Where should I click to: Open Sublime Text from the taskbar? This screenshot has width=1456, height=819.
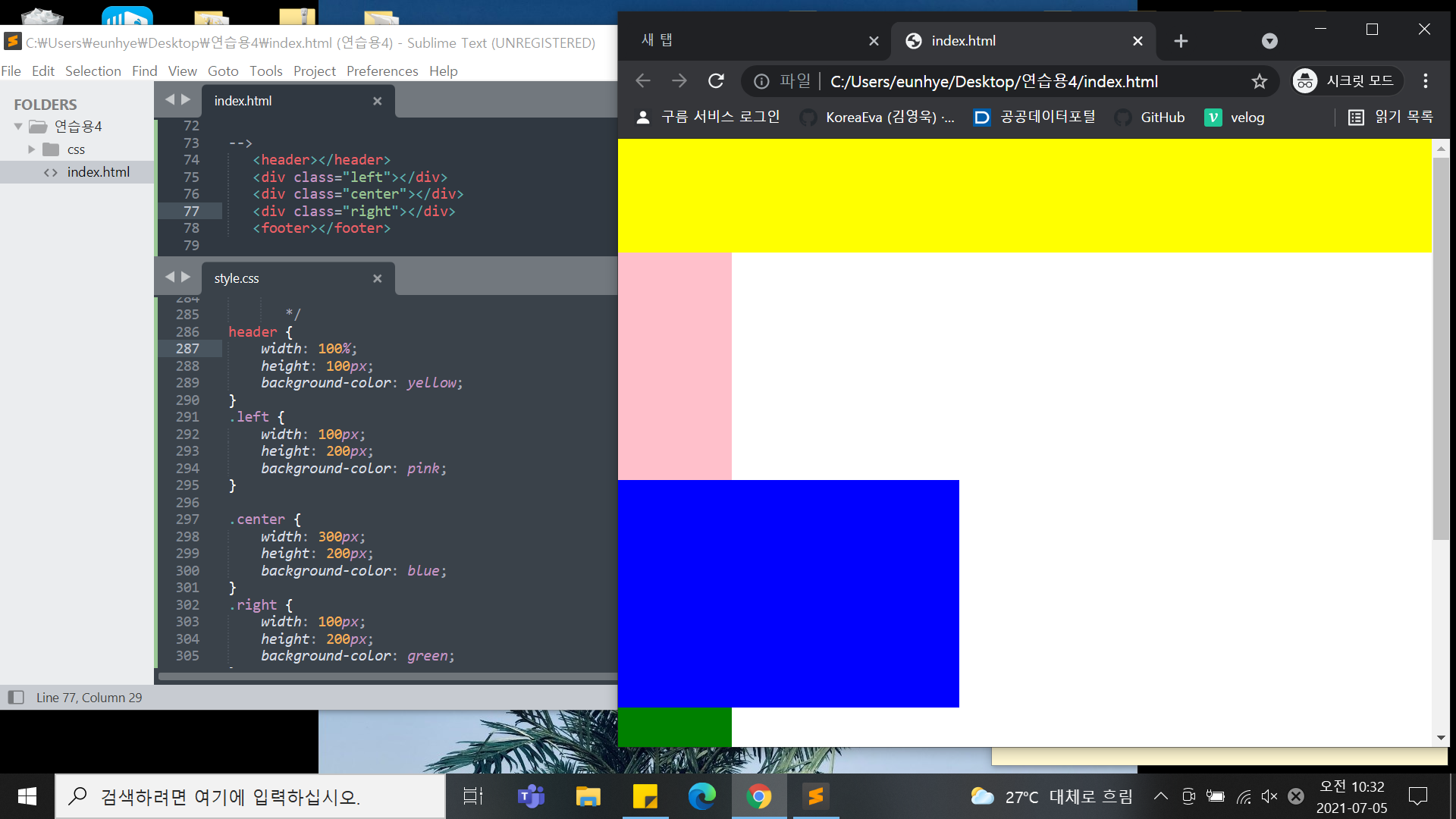pos(816,796)
